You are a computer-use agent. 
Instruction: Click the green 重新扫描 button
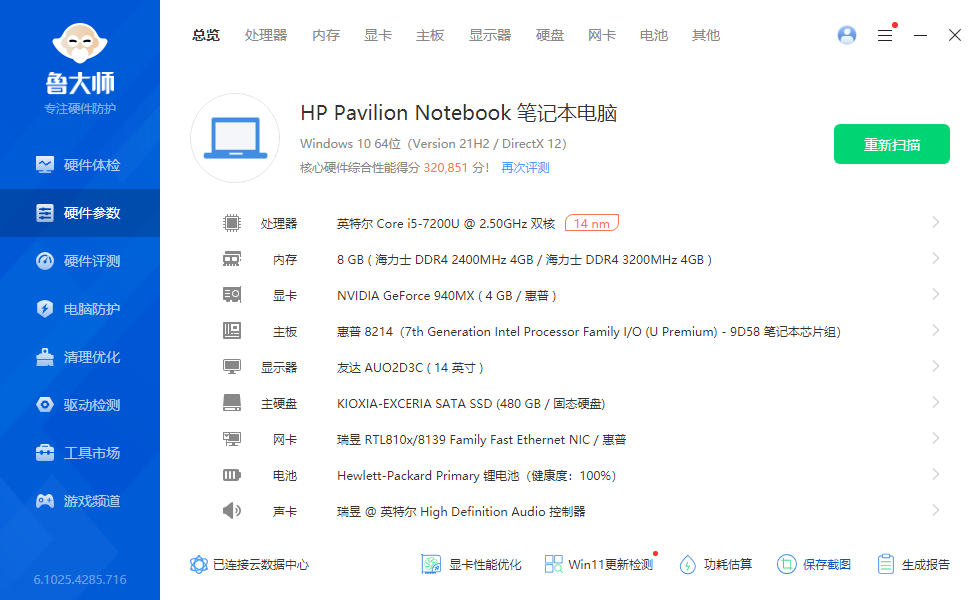(x=892, y=144)
